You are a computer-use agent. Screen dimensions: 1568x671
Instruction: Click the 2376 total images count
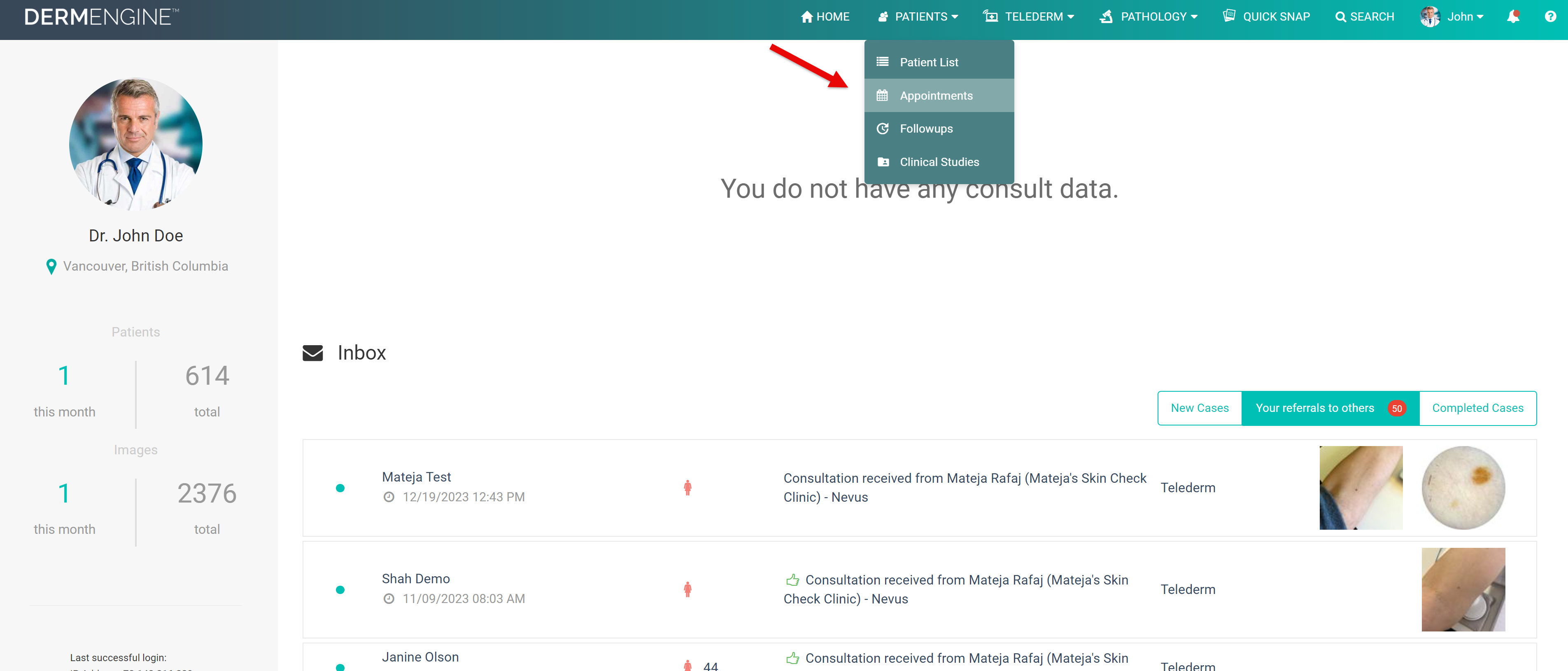(207, 493)
